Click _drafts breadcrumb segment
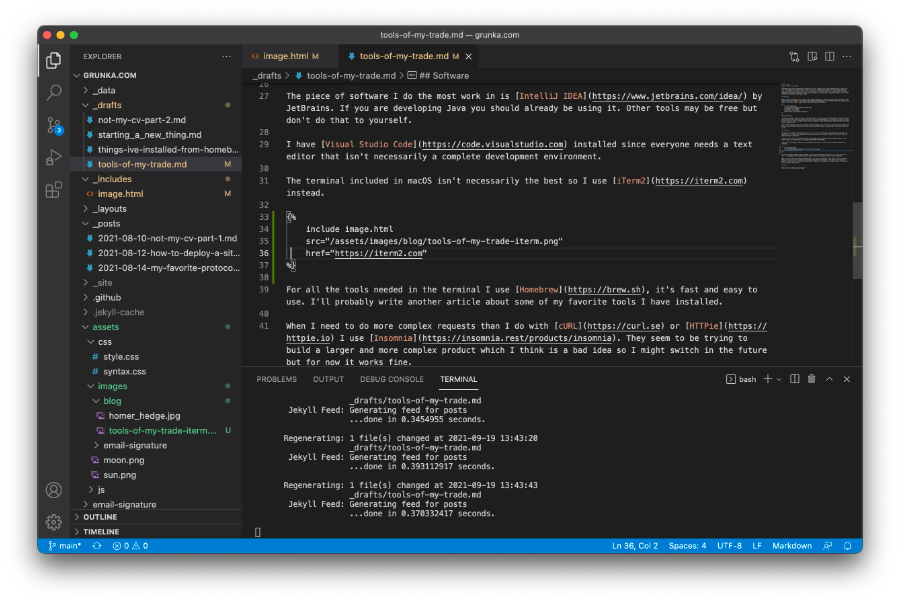The height and width of the screenshot is (603, 900). pos(267,76)
